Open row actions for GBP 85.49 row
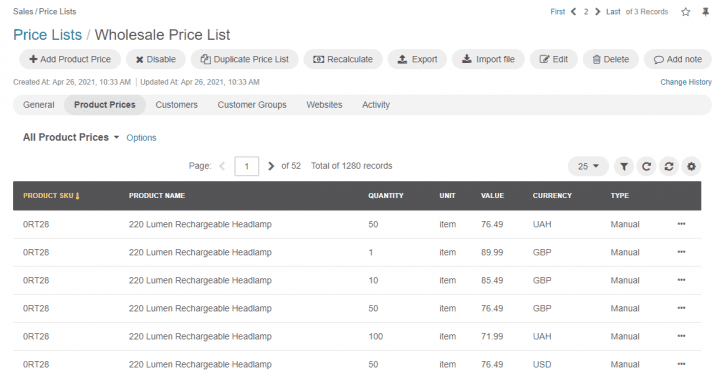 coord(681,280)
